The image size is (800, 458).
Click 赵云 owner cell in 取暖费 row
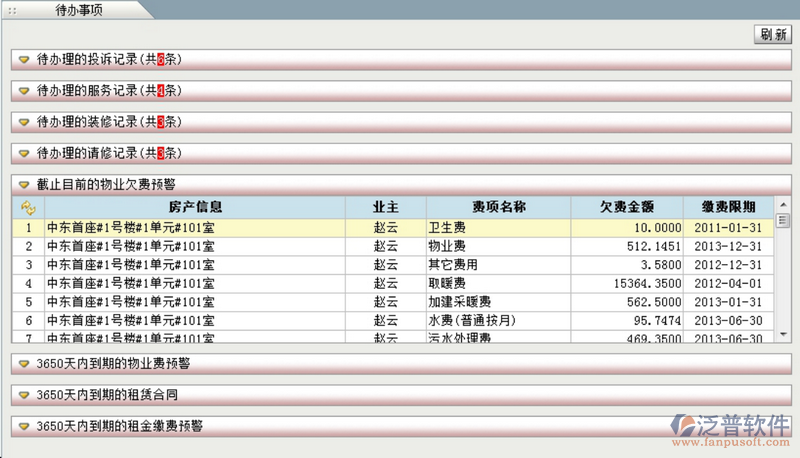[x=386, y=284]
